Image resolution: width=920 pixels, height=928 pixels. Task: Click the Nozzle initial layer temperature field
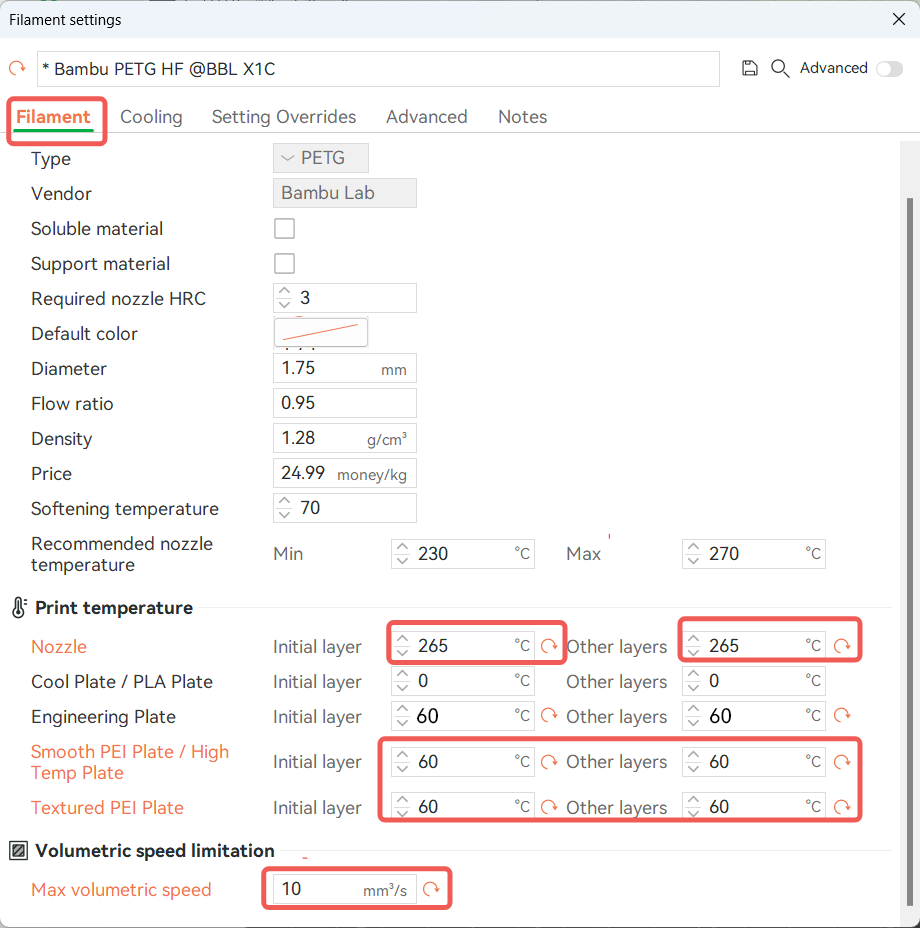pos(463,646)
